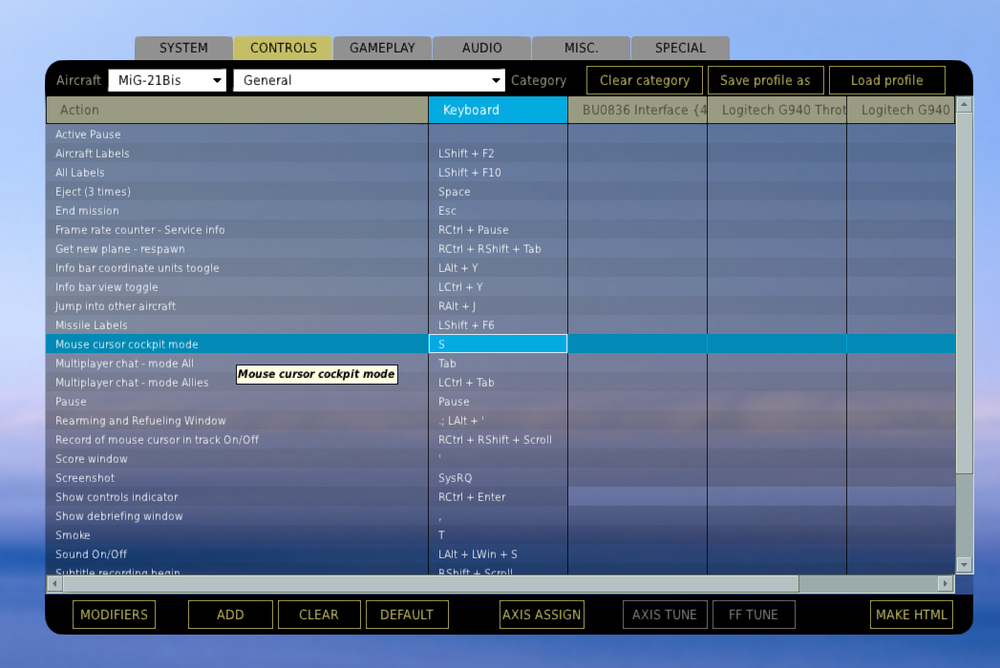Click the Load profile button
1000x668 pixels.
coord(886,80)
